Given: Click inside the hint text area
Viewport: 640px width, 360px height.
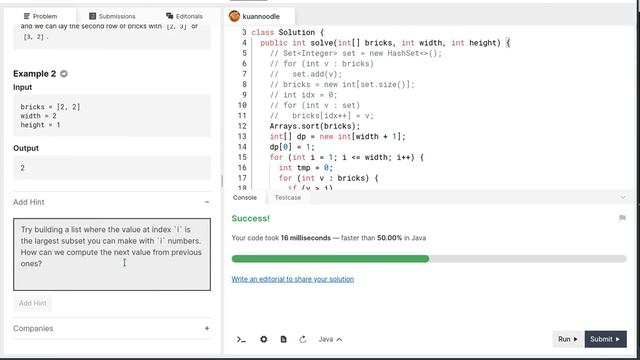Looking at the screenshot, I should [112, 254].
